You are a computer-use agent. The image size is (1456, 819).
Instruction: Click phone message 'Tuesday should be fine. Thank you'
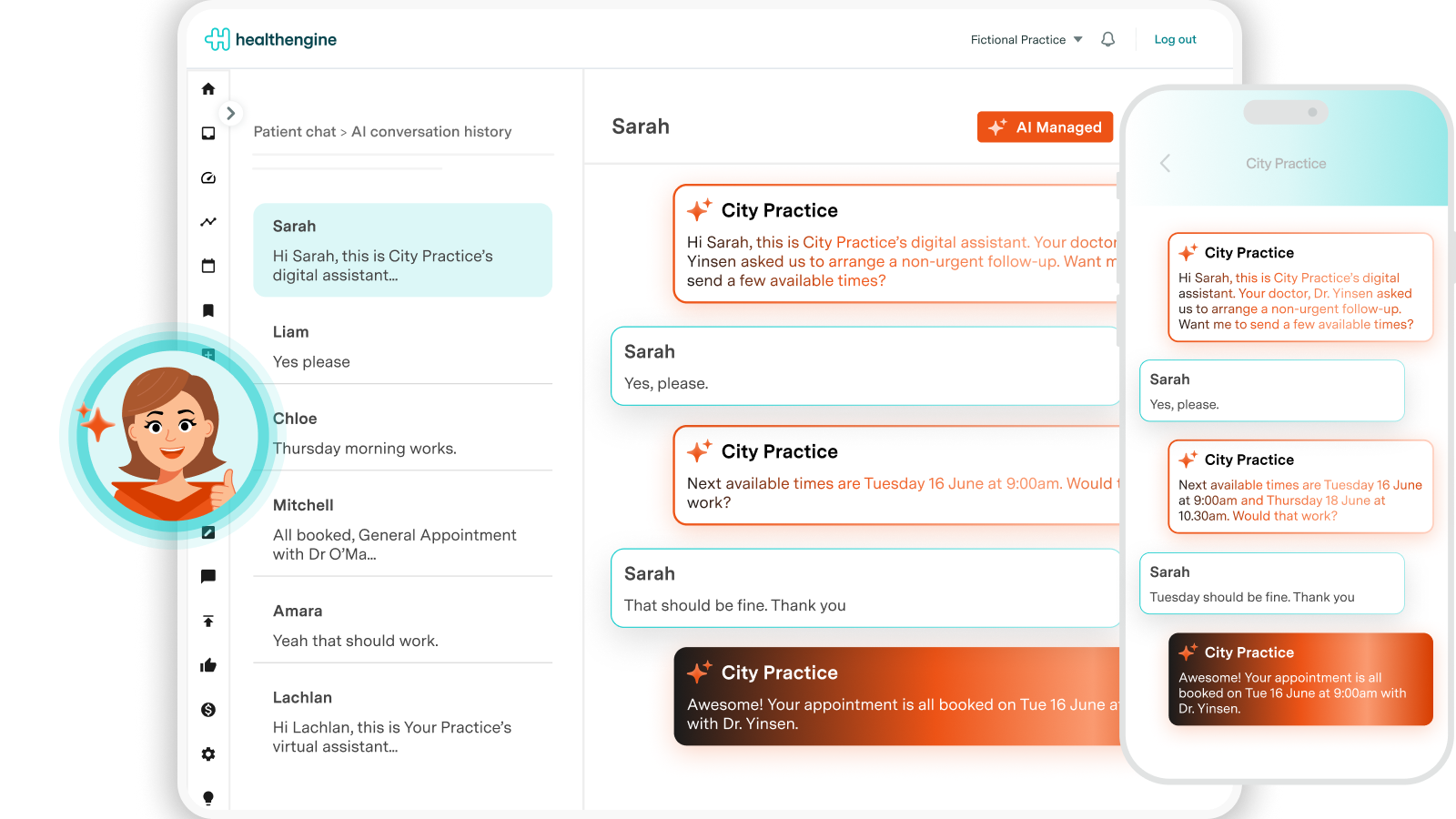[1272, 583]
